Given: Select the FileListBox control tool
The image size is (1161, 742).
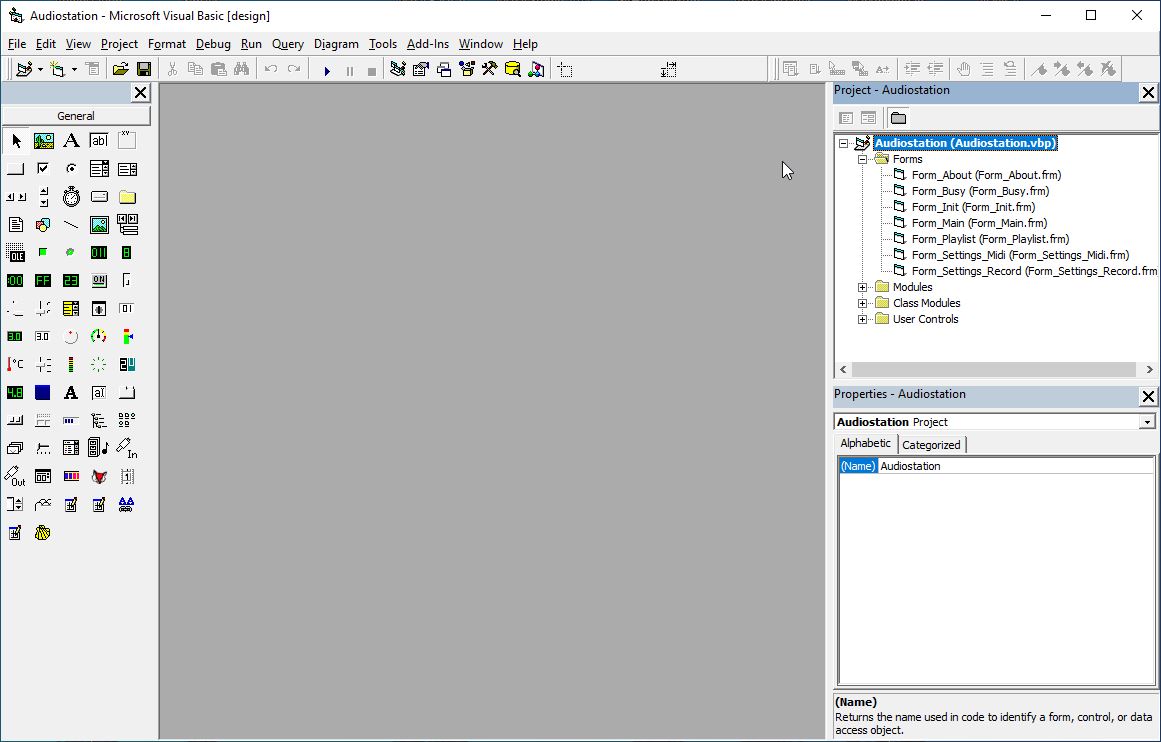Looking at the screenshot, I should pyautogui.click(x=16, y=224).
